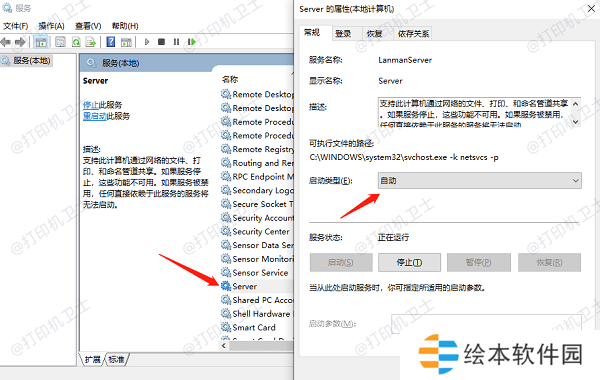Click gear icon beside Remote Registry
The image size is (600, 380).
(x=226, y=149)
